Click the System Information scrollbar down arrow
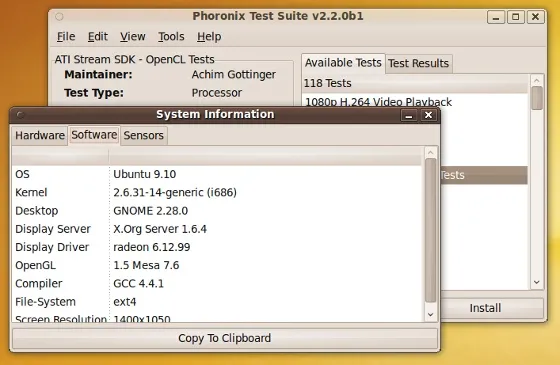The image size is (560, 365). [x=430, y=314]
